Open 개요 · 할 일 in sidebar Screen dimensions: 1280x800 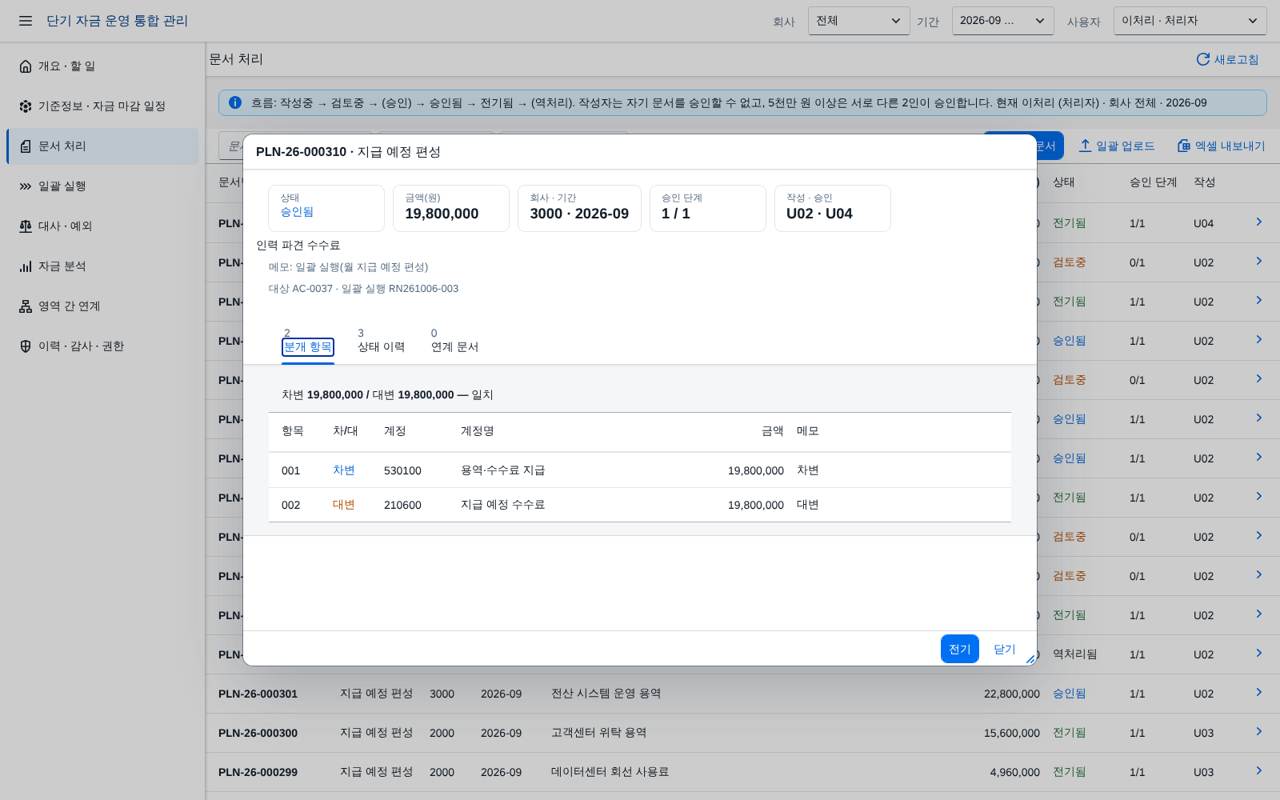tap(102, 66)
